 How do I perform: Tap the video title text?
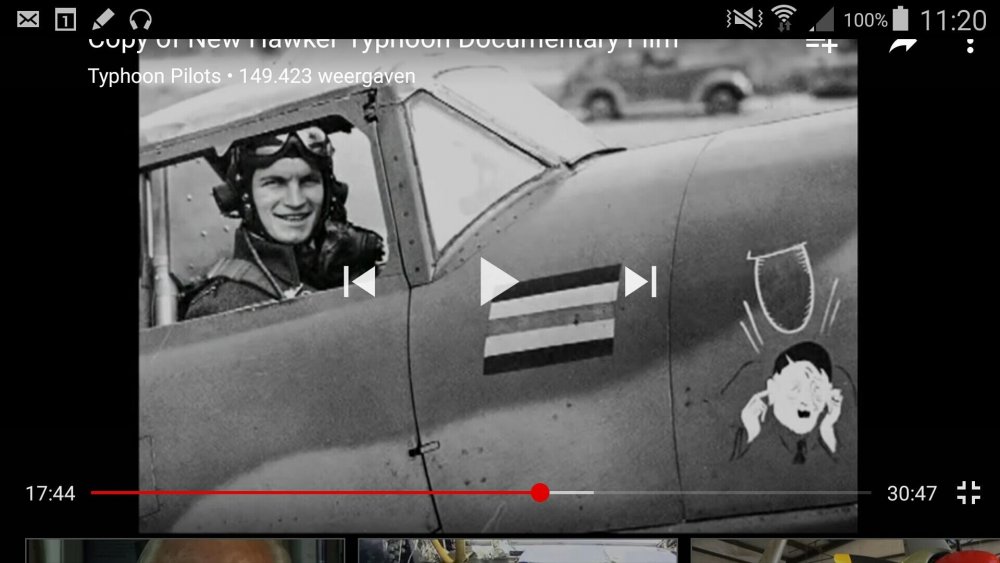[383, 44]
